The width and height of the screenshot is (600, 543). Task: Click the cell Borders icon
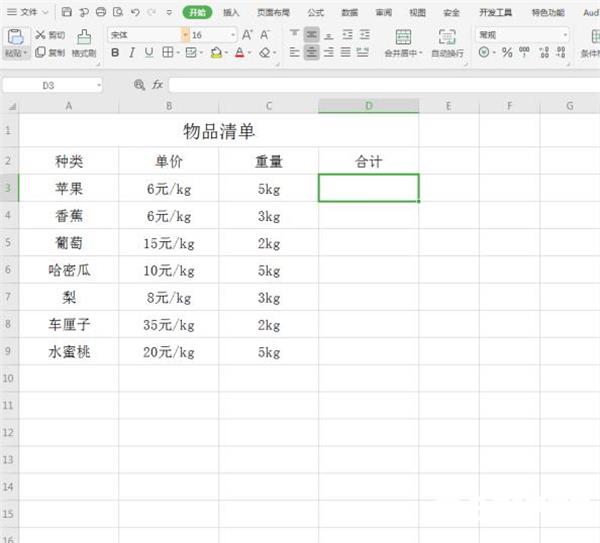pyautogui.click(x=168, y=52)
